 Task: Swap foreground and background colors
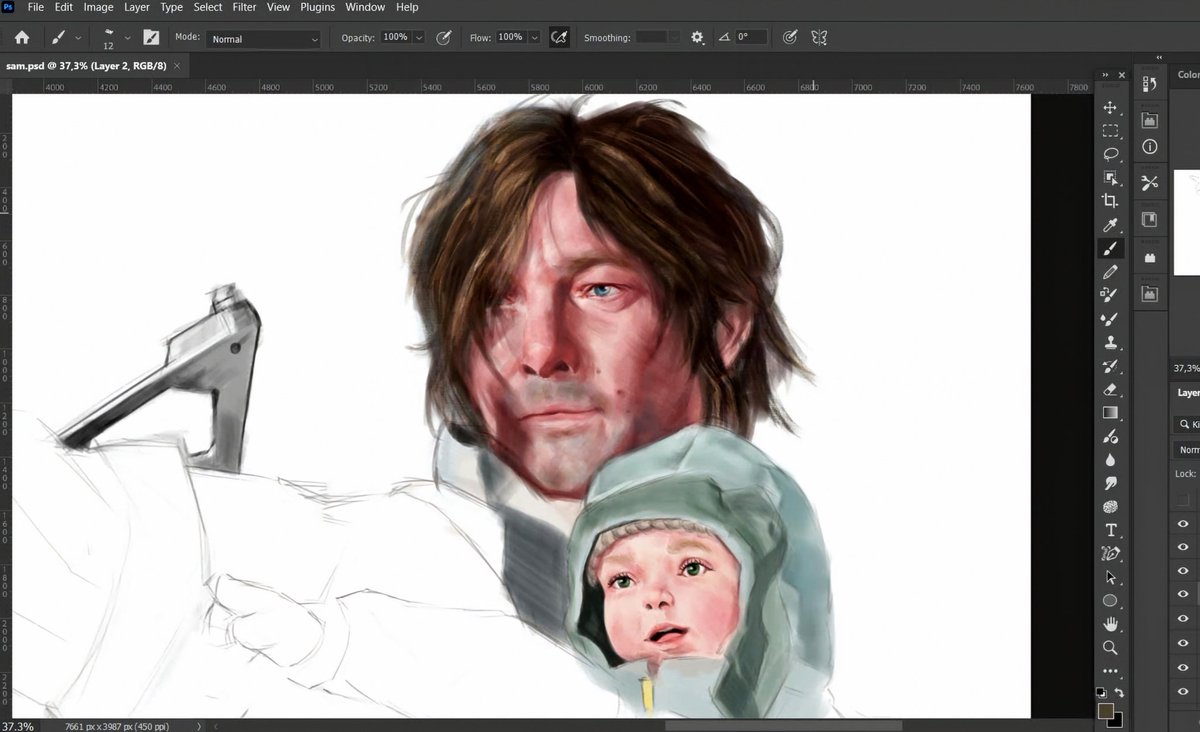coord(1119,692)
